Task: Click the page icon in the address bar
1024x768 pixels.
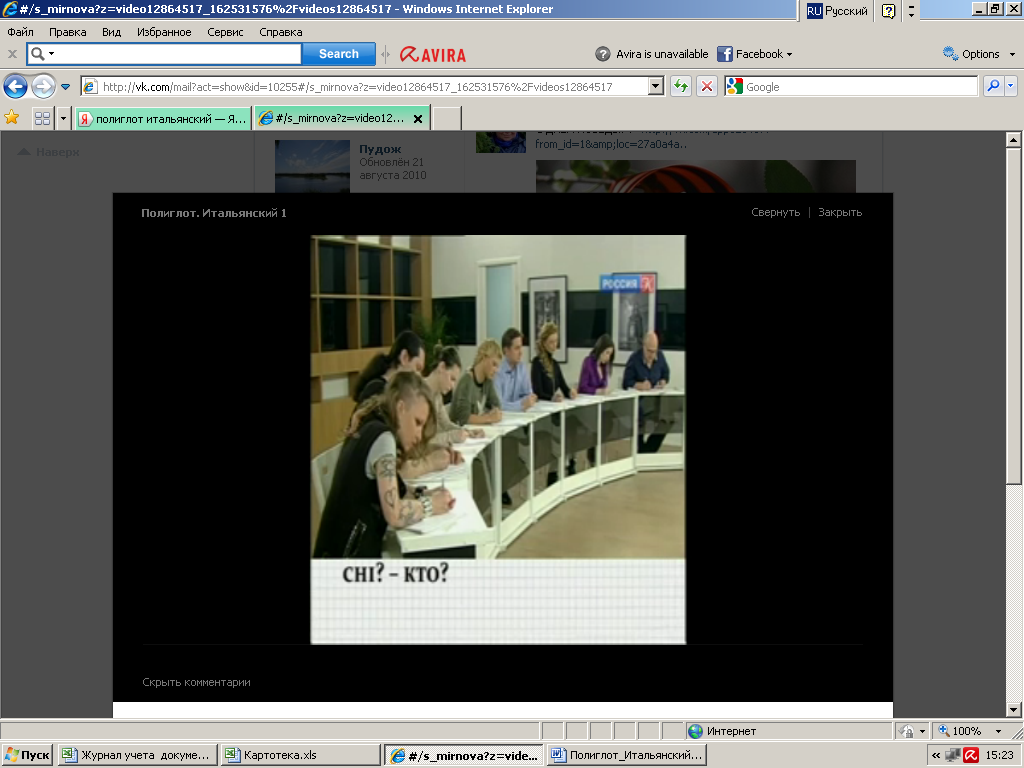Action: pyautogui.click(x=91, y=86)
